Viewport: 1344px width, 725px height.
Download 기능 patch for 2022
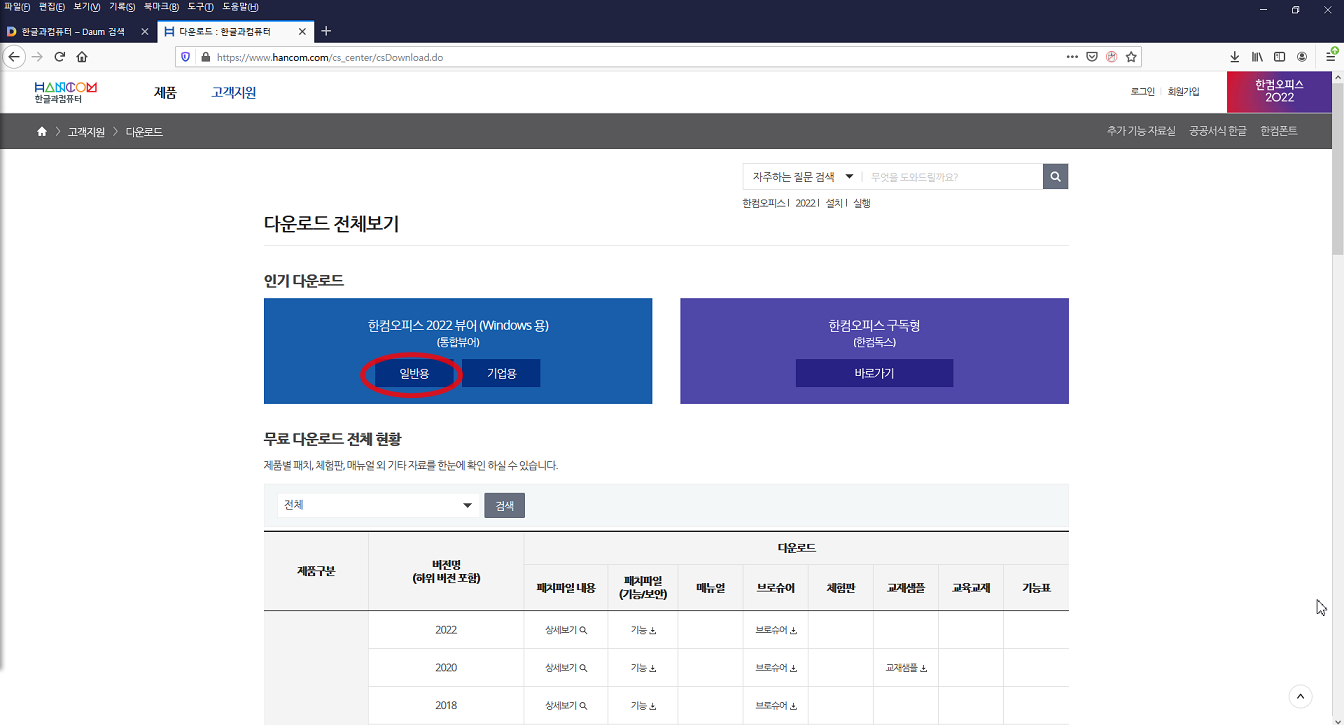pyautogui.click(x=643, y=630)
